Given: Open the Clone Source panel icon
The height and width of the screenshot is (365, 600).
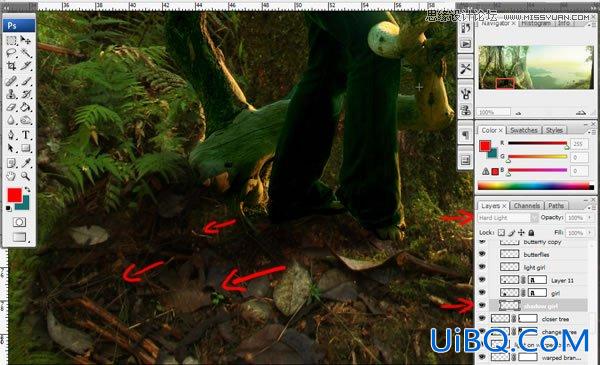Looking at the screenshot, I should tap(466, 110).
